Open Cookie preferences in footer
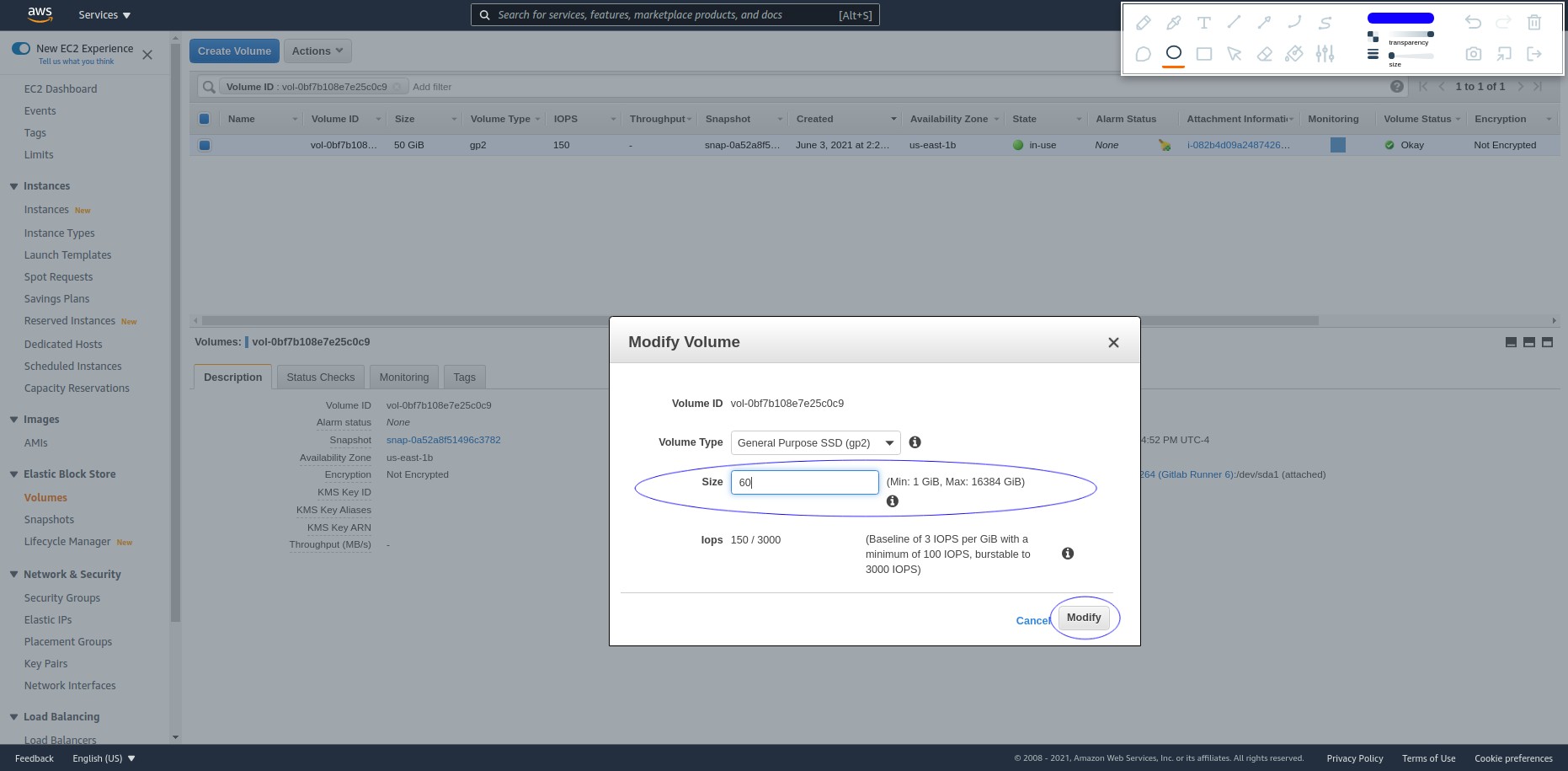Screen dimensions: 1568x771 (x=1513, y=758)
